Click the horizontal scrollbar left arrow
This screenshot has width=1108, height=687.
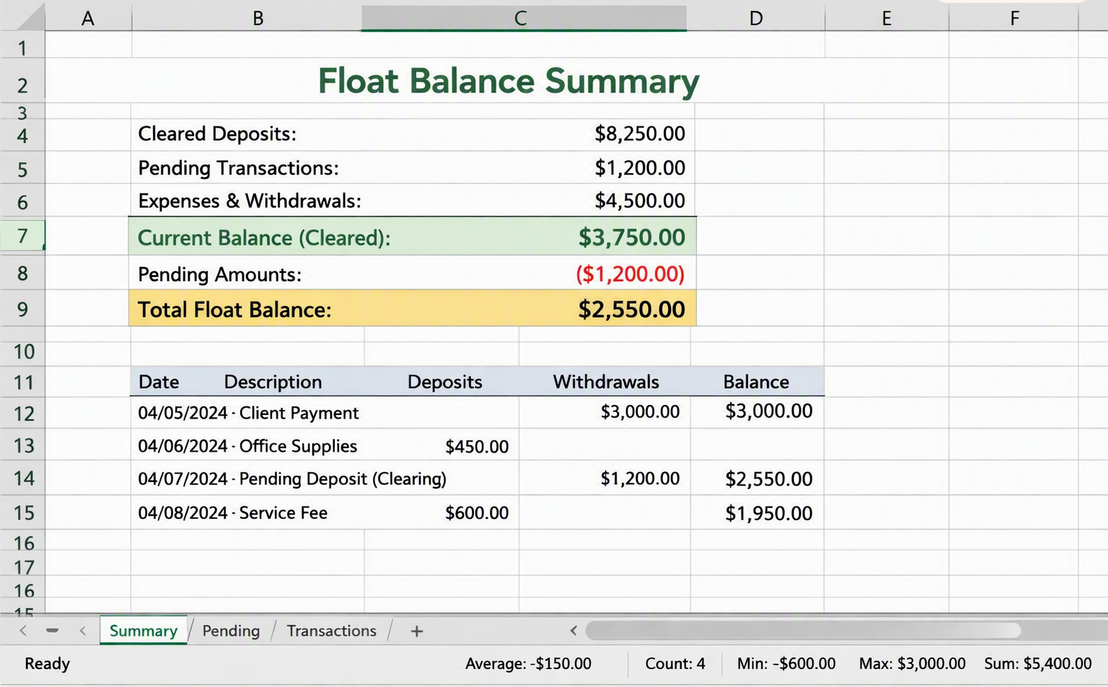(x=574, y=630)
